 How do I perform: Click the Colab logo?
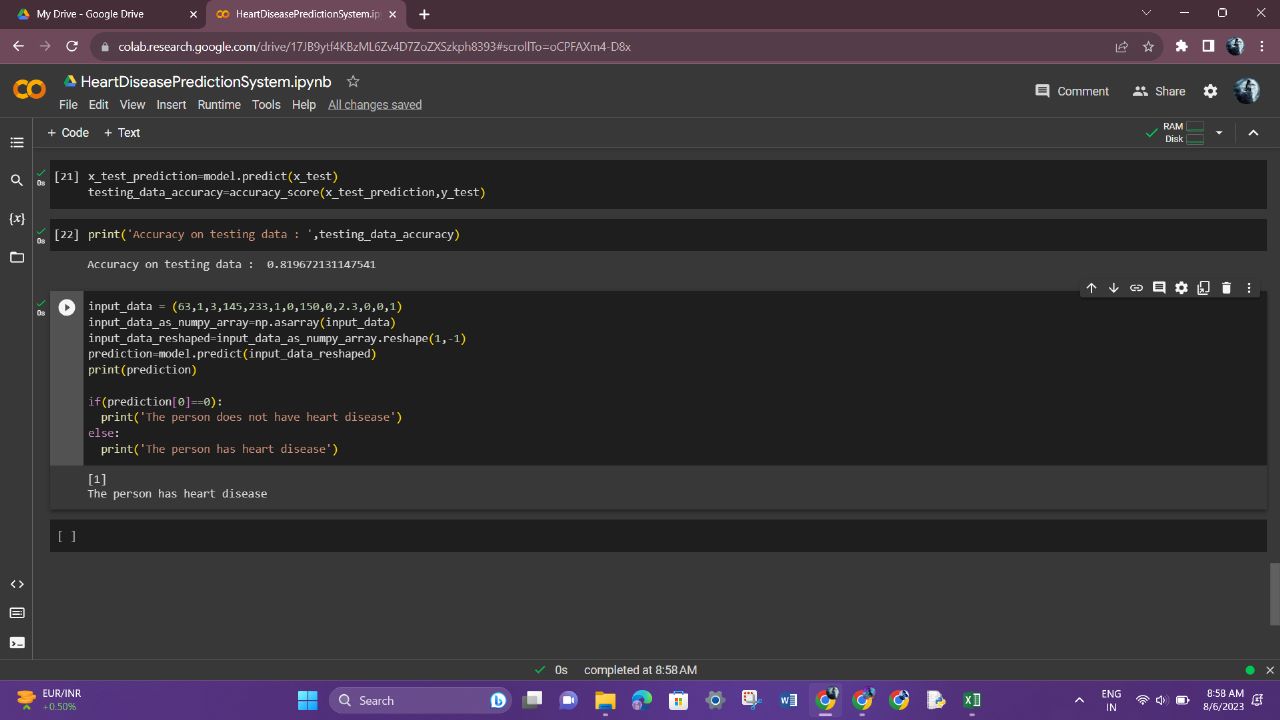[29, 90]
